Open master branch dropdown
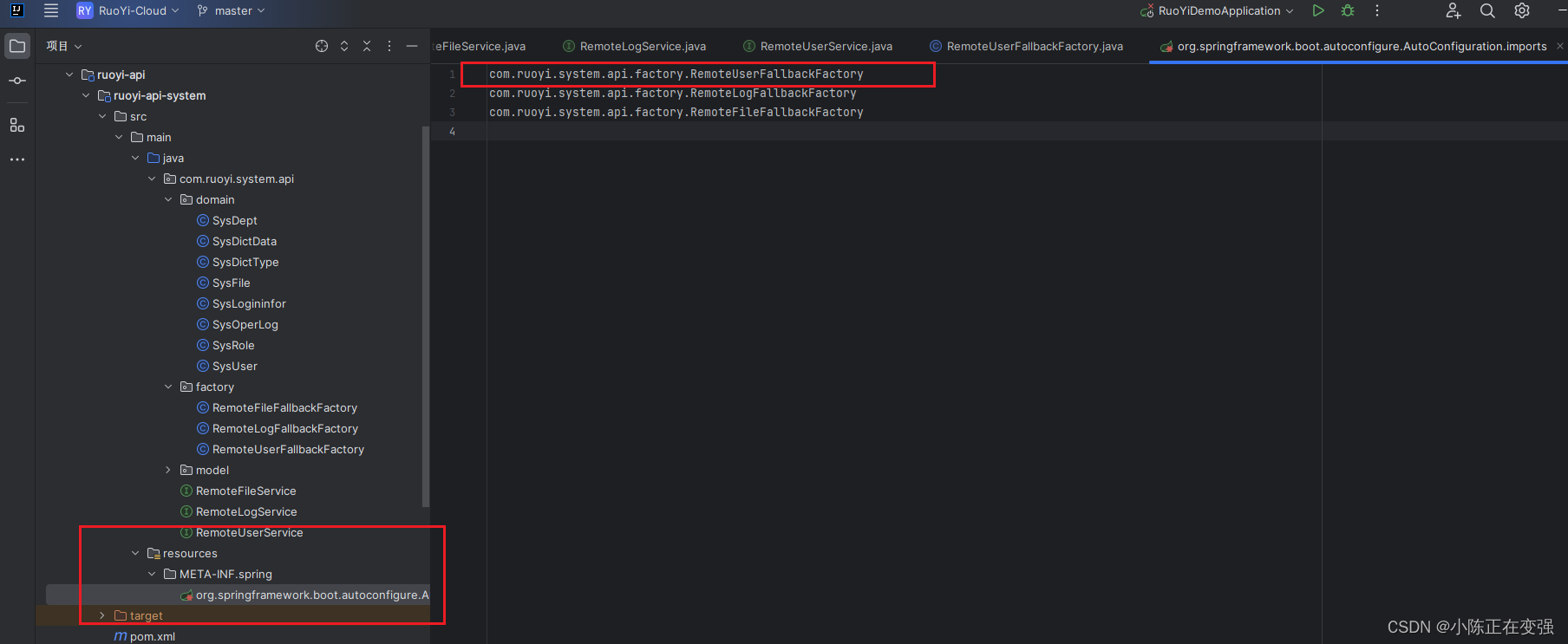The height and width of the screenshot is (644, 1568). coord(231,10)
